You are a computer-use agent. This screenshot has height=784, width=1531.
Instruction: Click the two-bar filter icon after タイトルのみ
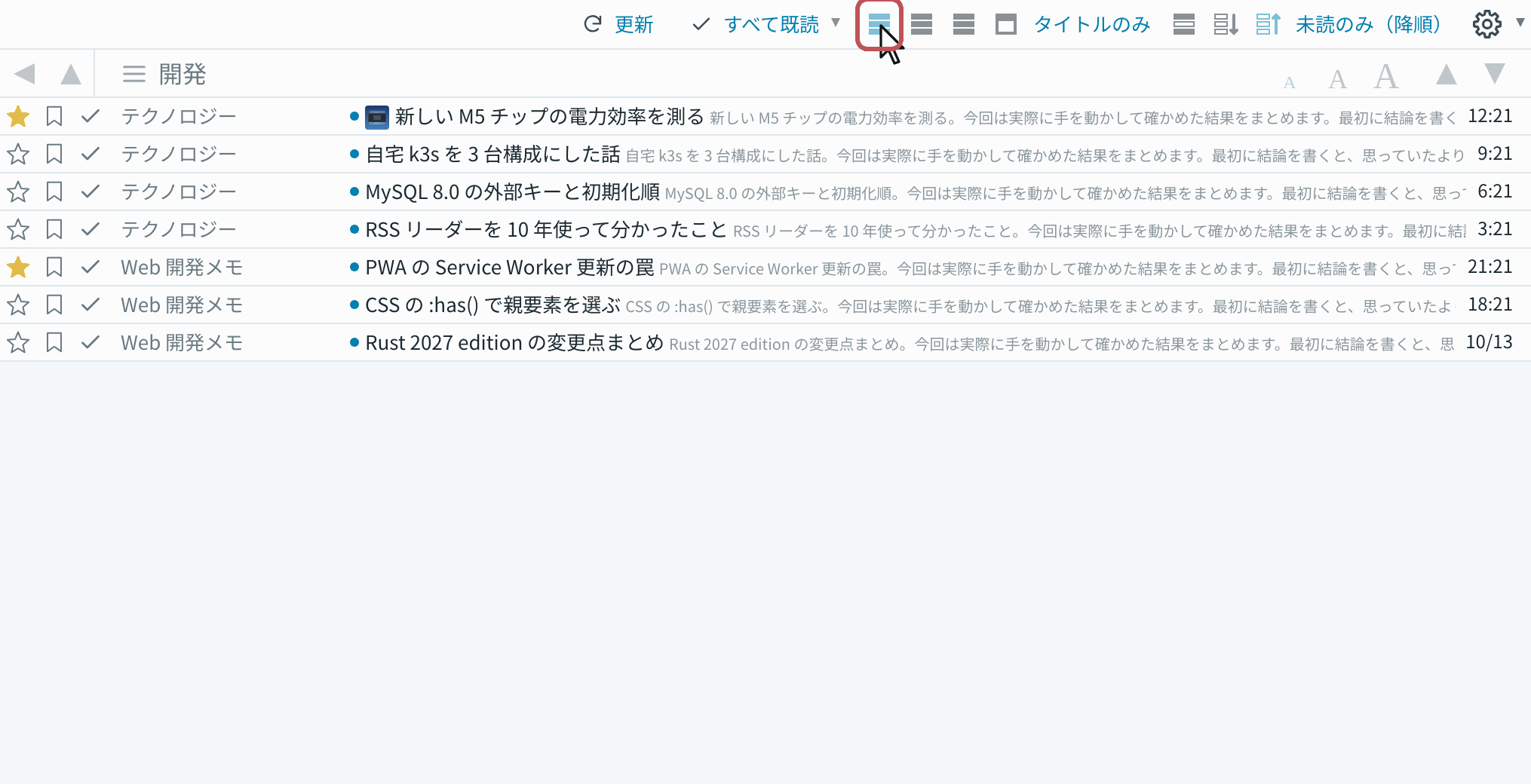coord(1184,24)
